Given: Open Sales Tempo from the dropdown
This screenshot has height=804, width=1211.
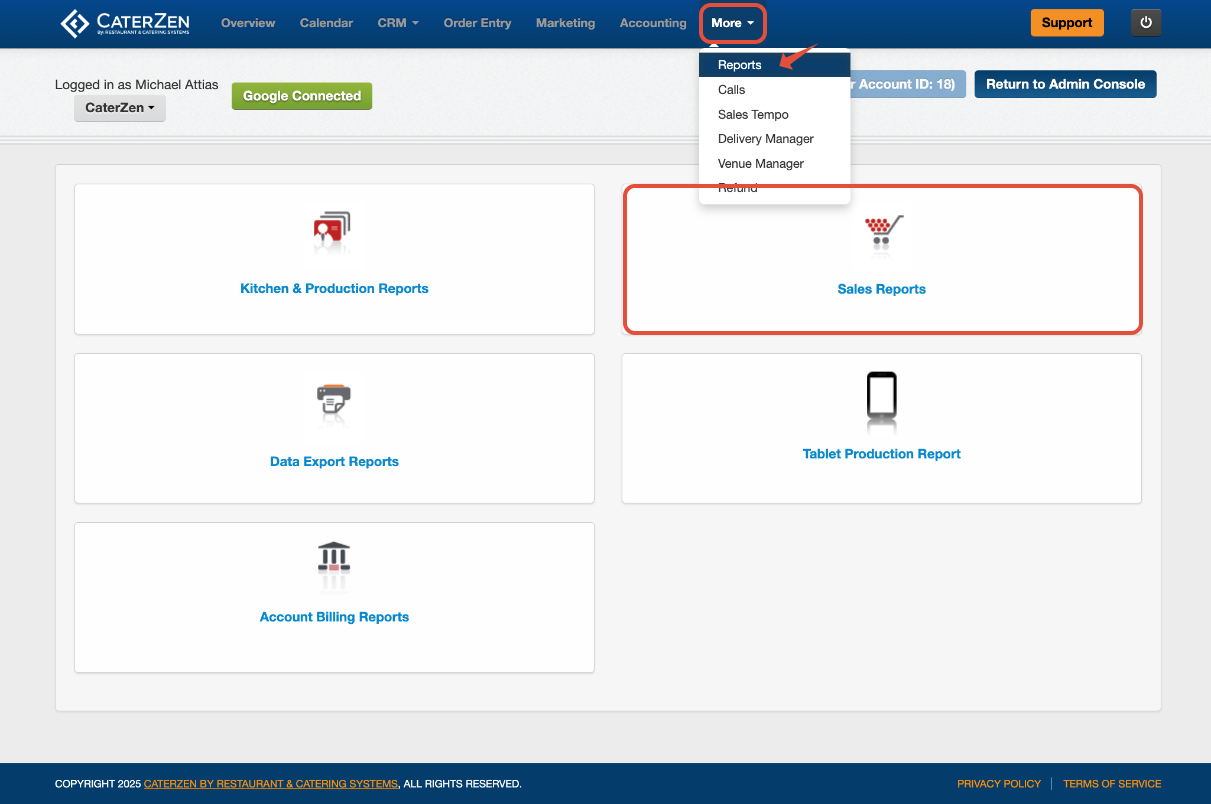Looking at the screenshot, I should point(774,115).
